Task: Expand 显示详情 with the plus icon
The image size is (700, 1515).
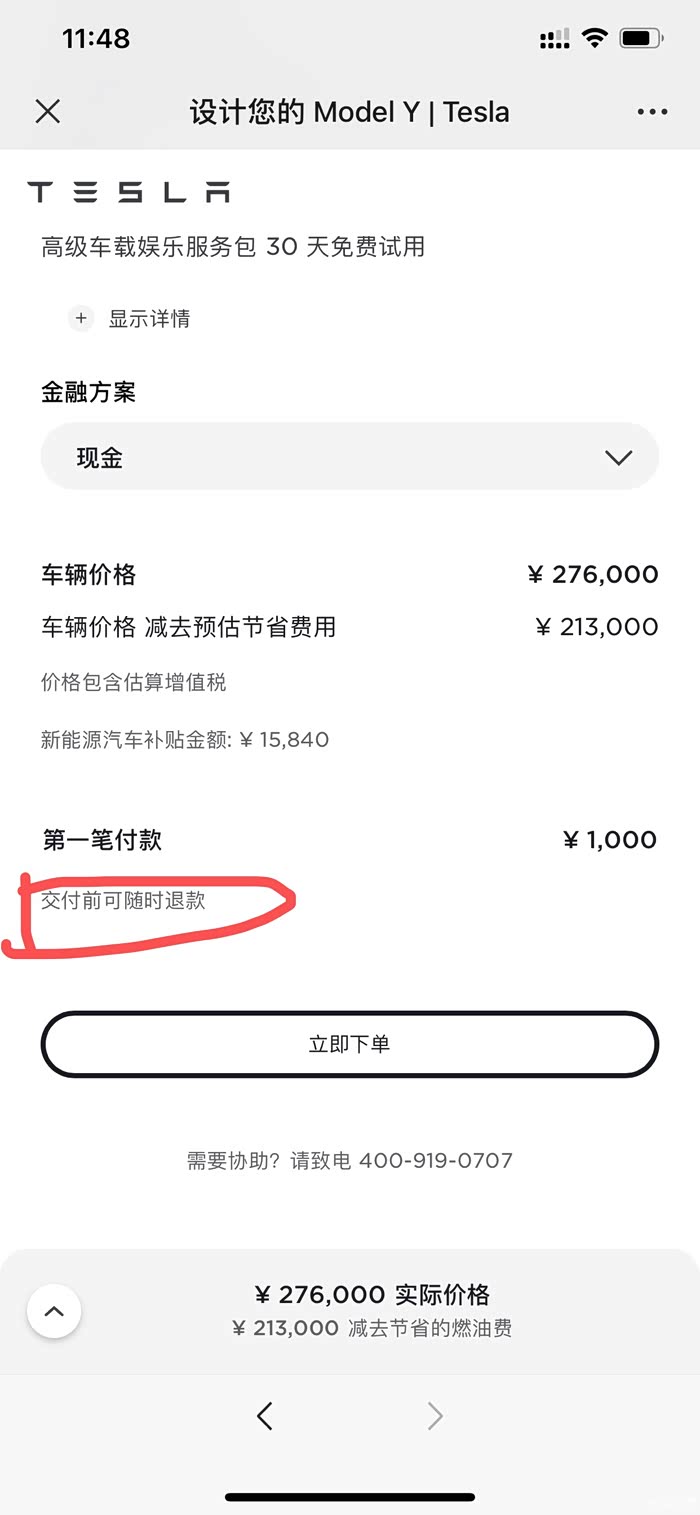Action: click(x=81, y=319)
